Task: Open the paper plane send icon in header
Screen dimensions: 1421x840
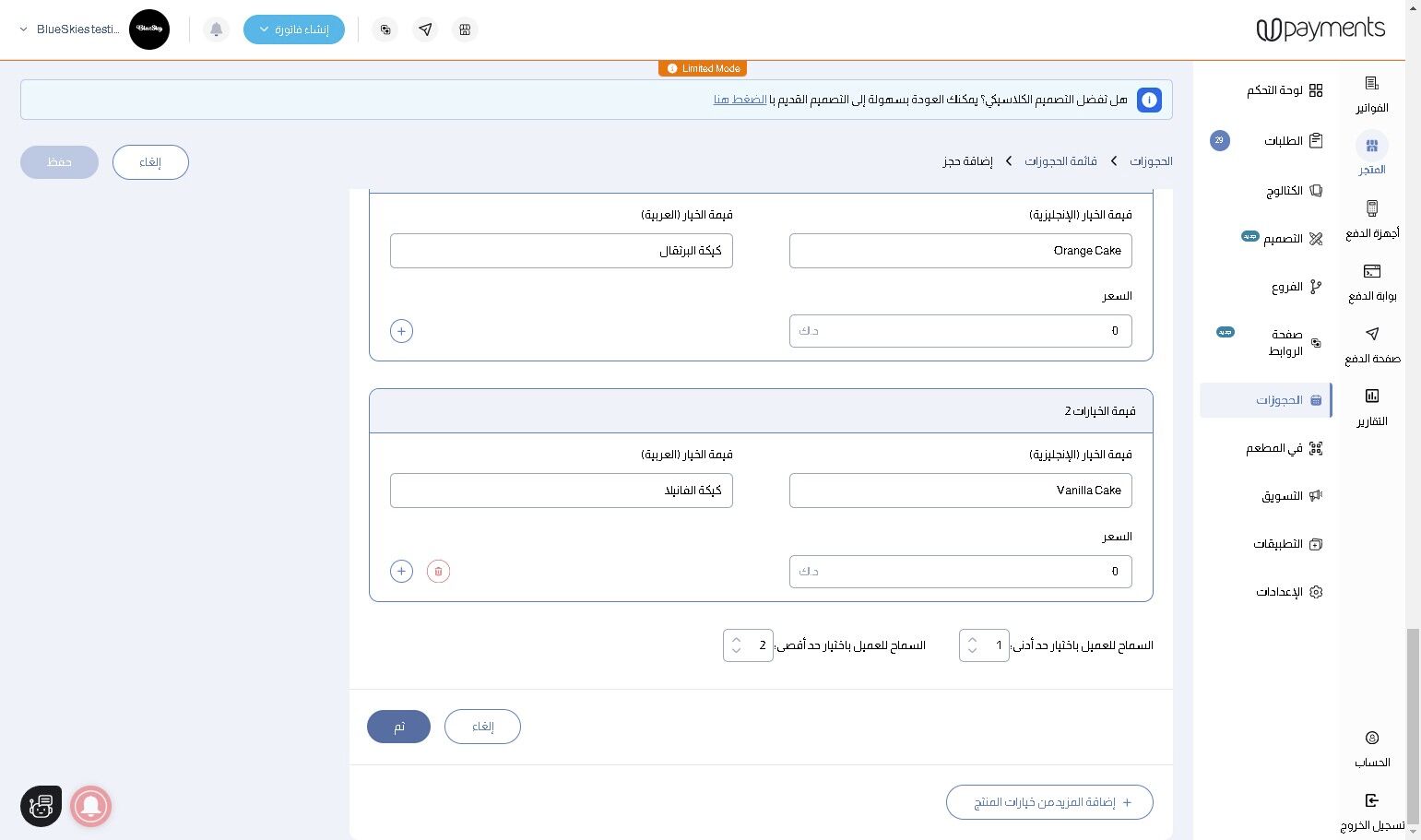Action: pyautogui.click(x=425, y=30)
